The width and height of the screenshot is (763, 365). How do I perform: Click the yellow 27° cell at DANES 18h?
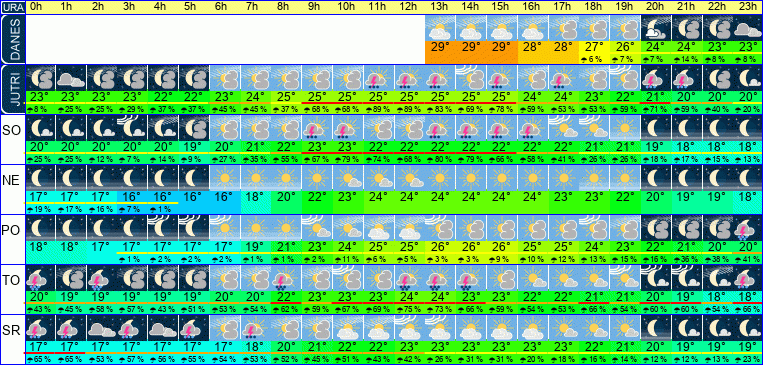[x=594, y=48]
